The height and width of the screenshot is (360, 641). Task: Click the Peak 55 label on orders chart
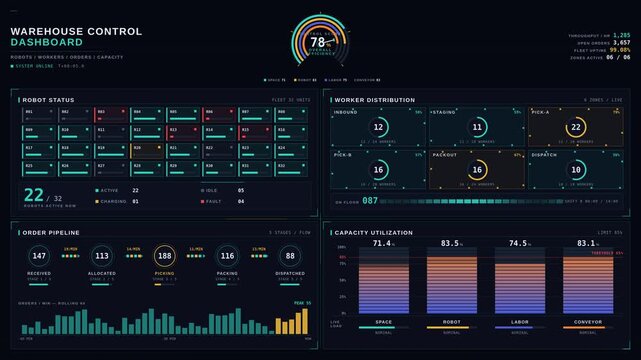(x=303, y=303)
